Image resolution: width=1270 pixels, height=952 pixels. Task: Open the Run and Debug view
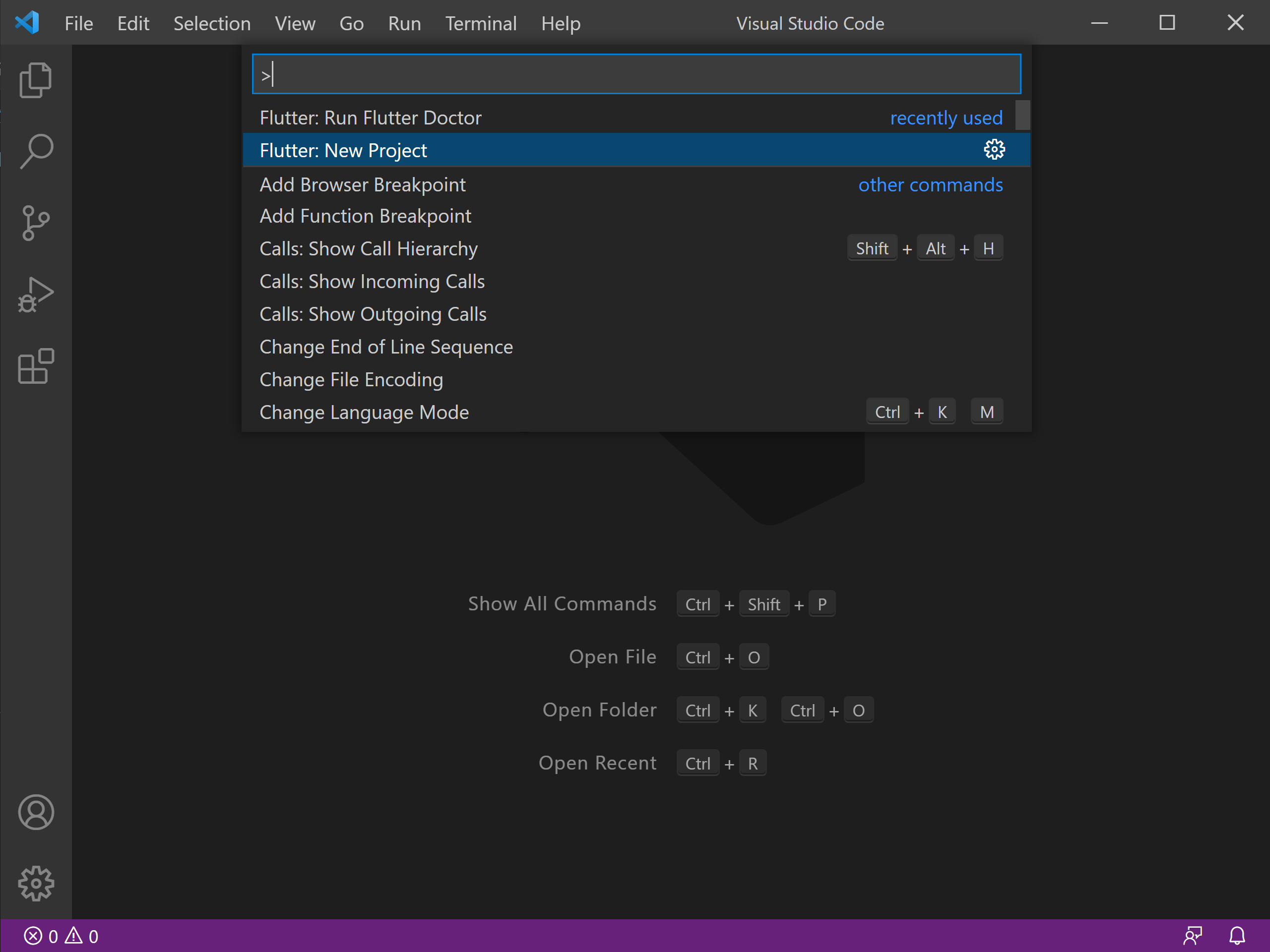click(36, 295)
